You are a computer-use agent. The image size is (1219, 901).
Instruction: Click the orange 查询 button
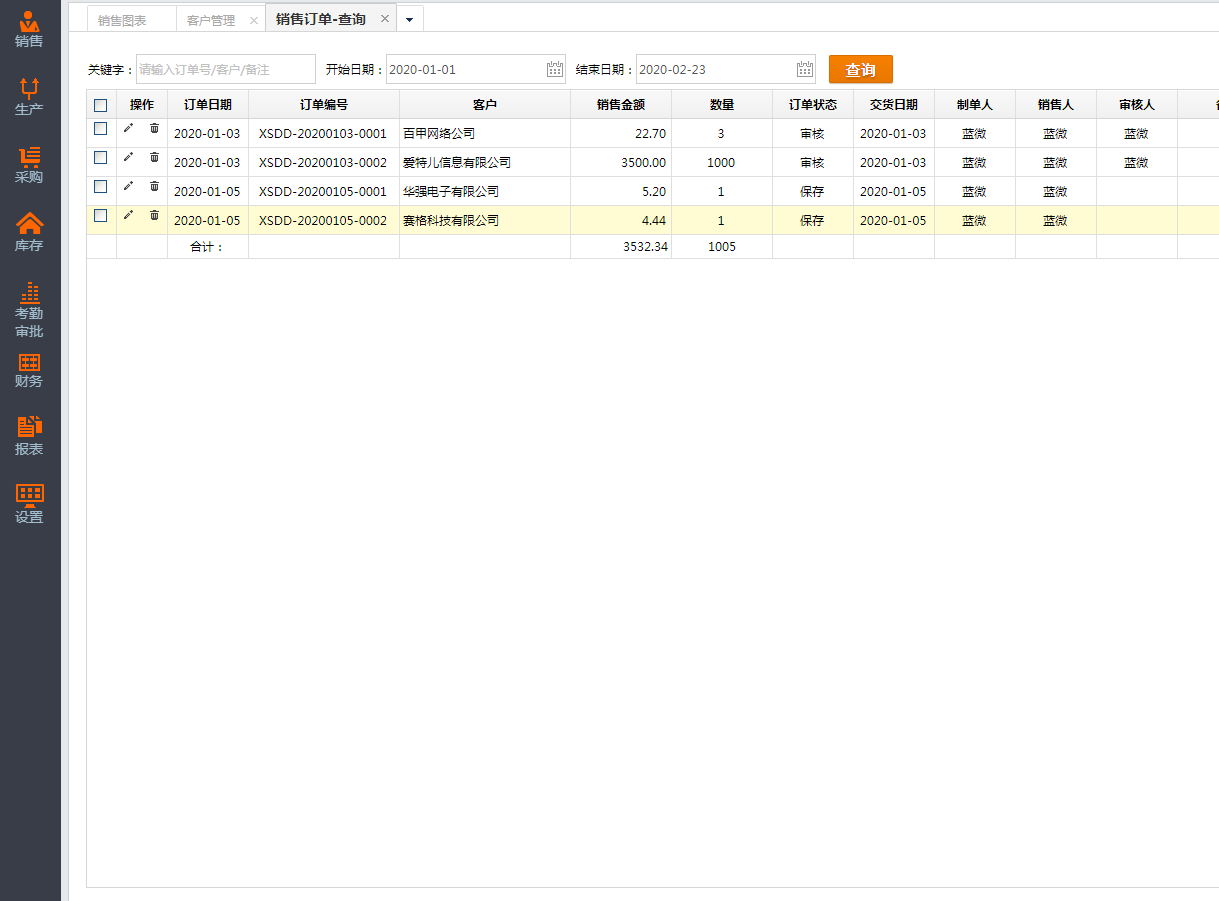click(860, 69)
